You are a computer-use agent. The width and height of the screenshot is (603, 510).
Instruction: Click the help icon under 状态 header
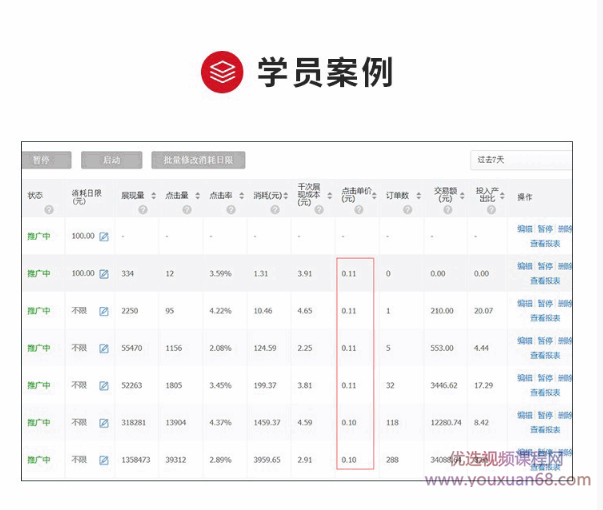pyautogui.click(x=49, y=210)
